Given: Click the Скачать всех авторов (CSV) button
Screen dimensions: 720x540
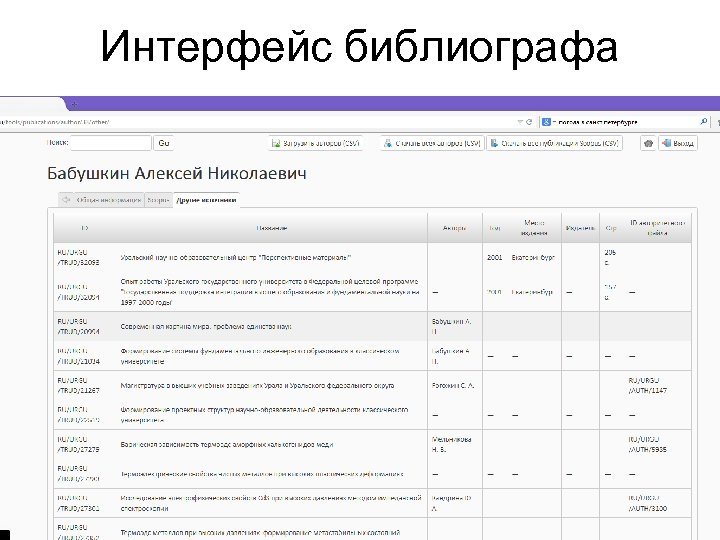Looking at the screenshot, I should pyautogui.click(x=432, y=143).
